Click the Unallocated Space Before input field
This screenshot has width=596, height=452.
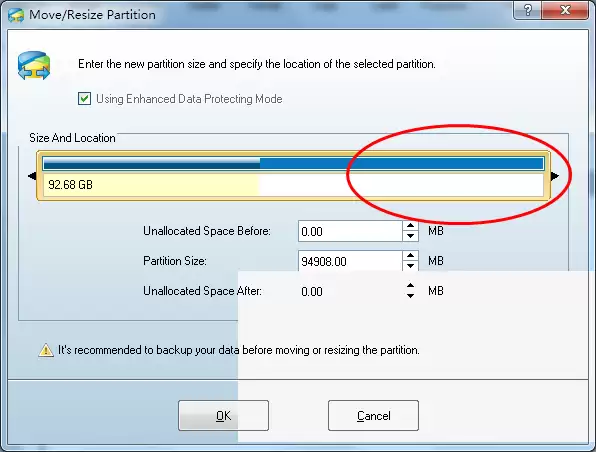[x=350, y=231]
